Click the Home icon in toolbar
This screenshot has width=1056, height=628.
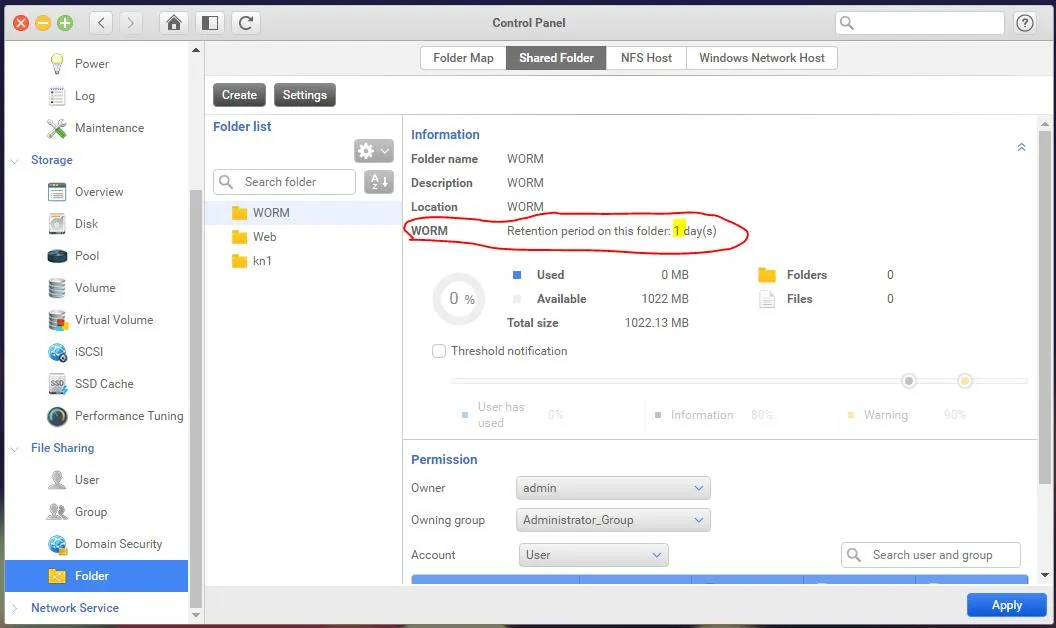174,23
